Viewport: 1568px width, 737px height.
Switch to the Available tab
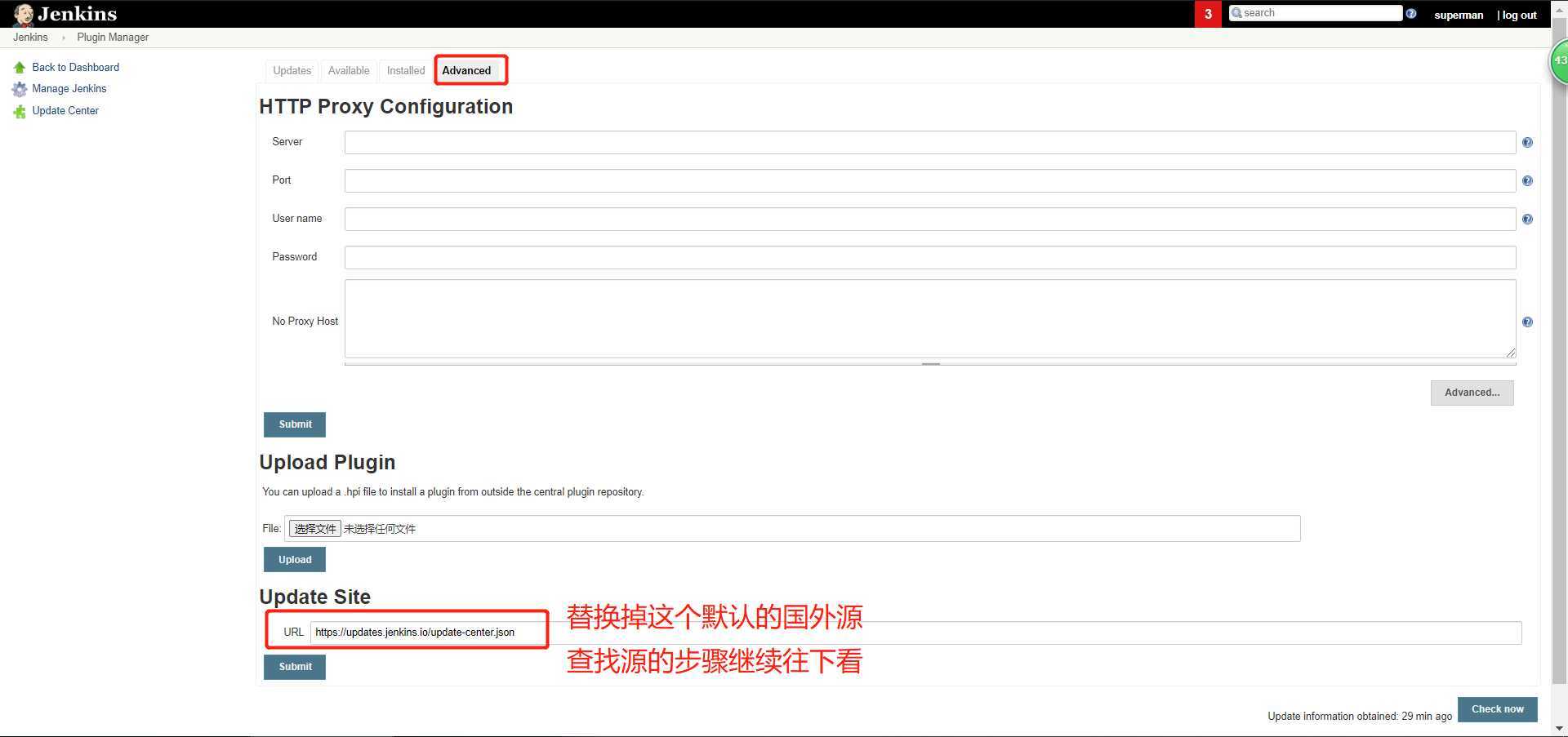pos(349,71)
